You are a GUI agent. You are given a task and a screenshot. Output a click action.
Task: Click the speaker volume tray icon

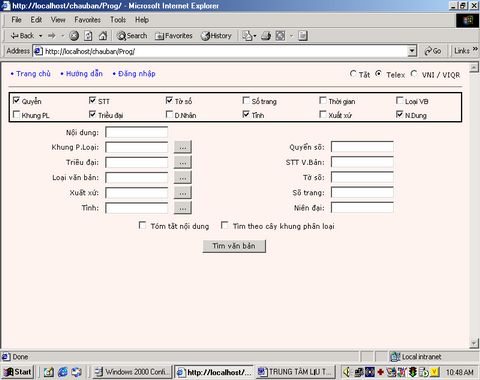coord(347,372)
